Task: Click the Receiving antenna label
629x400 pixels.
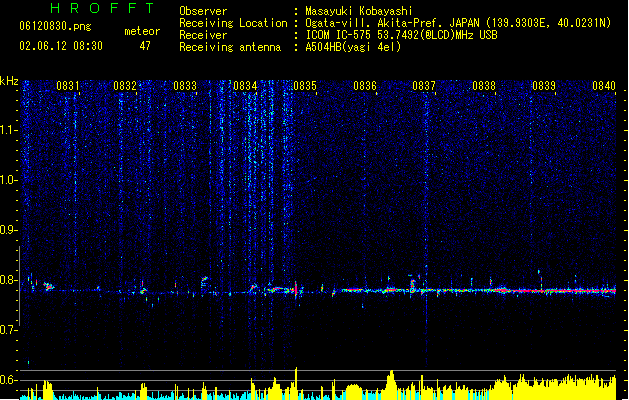Action: coord(230,47)
